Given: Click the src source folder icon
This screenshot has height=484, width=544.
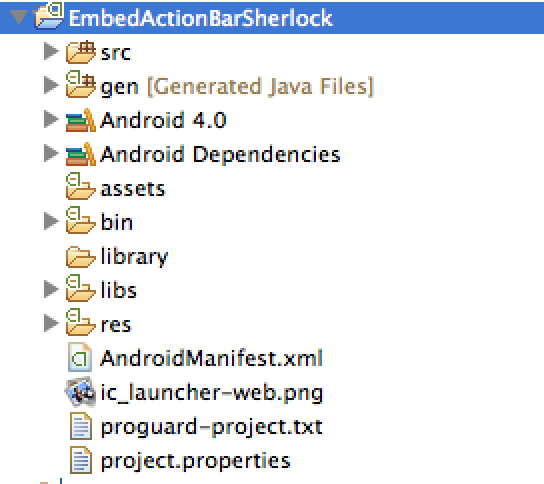Looking at the screenshot, I should click(x=80, y=52).
